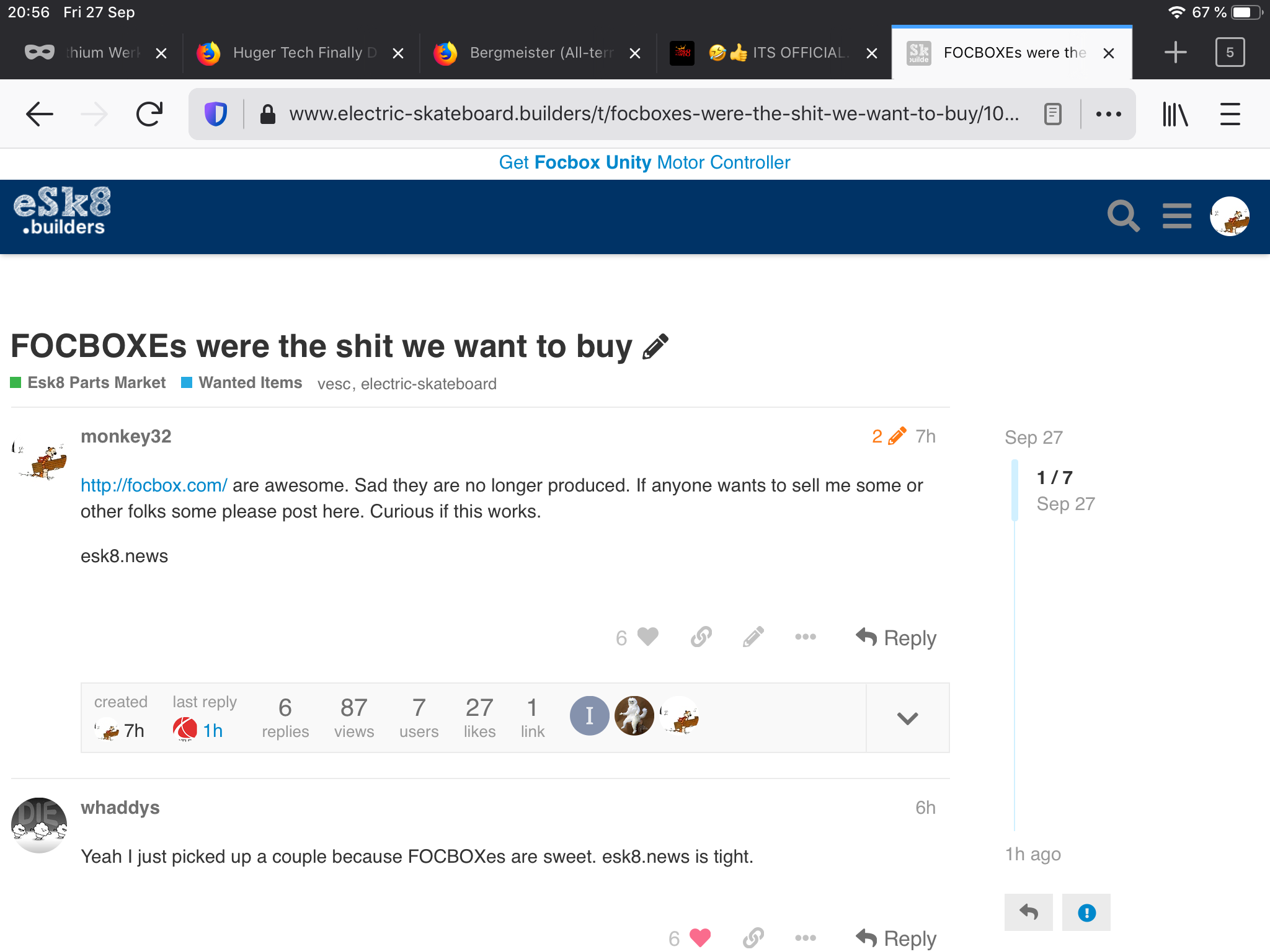Open forum search magnifier icon
1270x952 pixels.
1123,216
